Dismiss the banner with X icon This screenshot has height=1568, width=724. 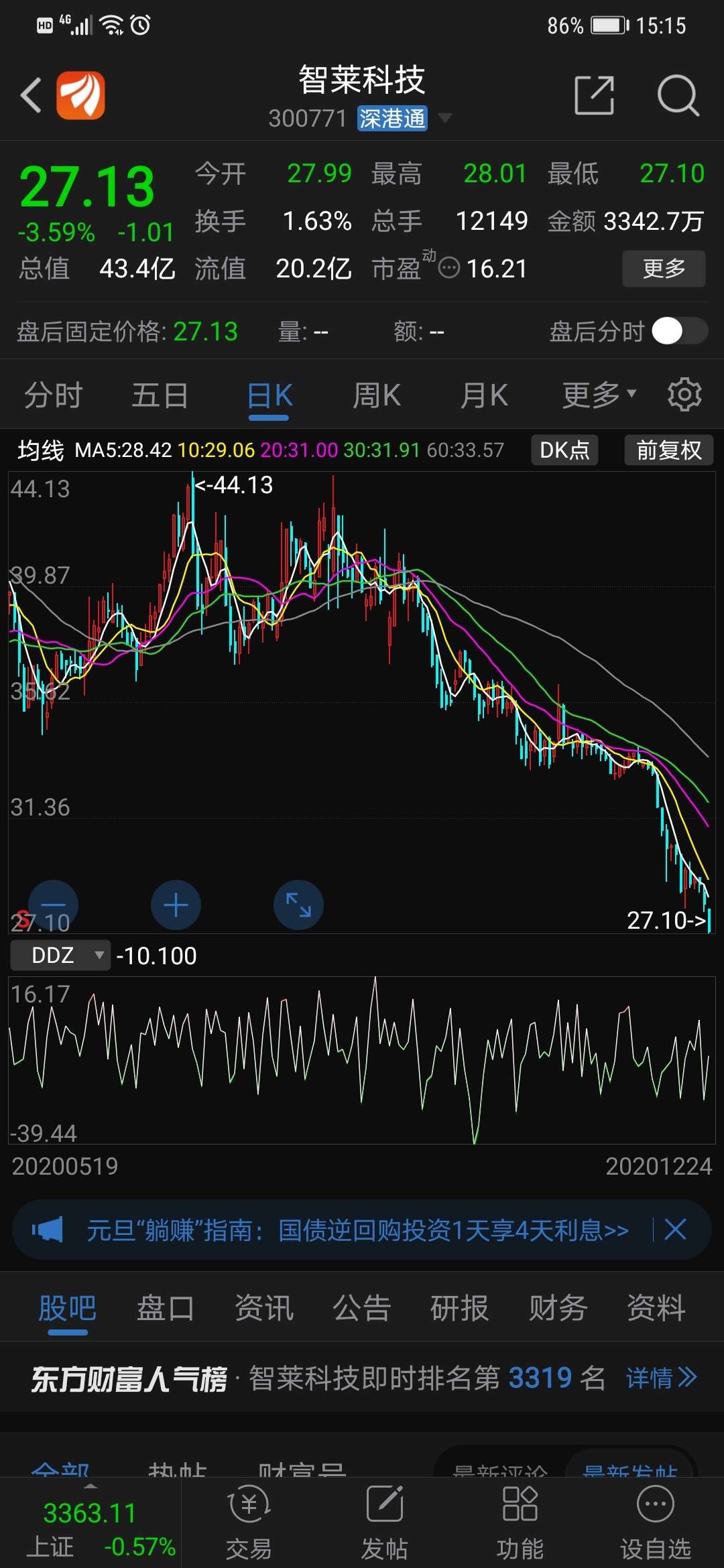point(675,1230)
